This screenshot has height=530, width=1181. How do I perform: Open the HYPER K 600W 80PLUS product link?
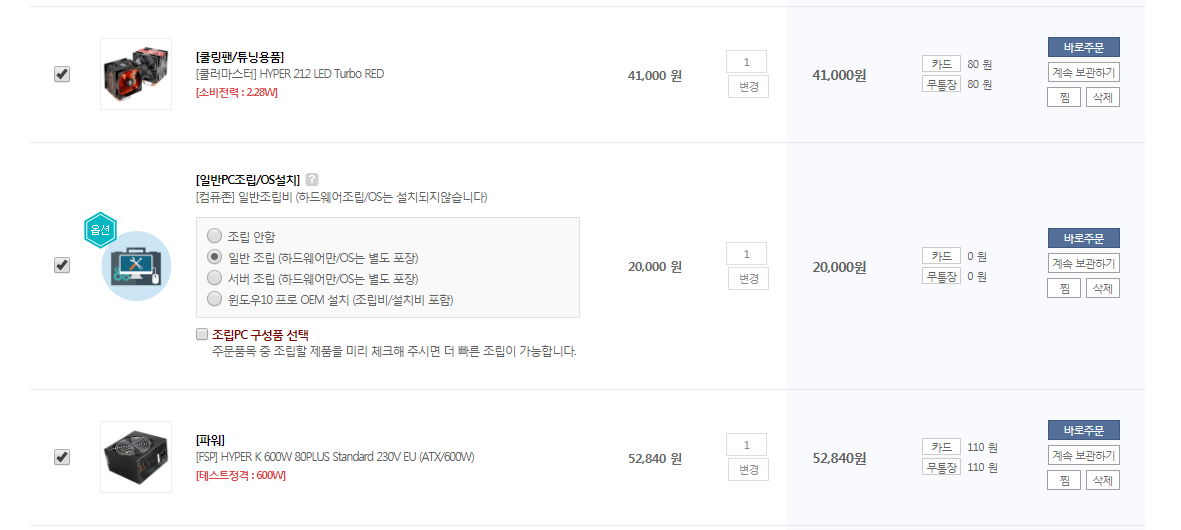(x=335, y=457)
